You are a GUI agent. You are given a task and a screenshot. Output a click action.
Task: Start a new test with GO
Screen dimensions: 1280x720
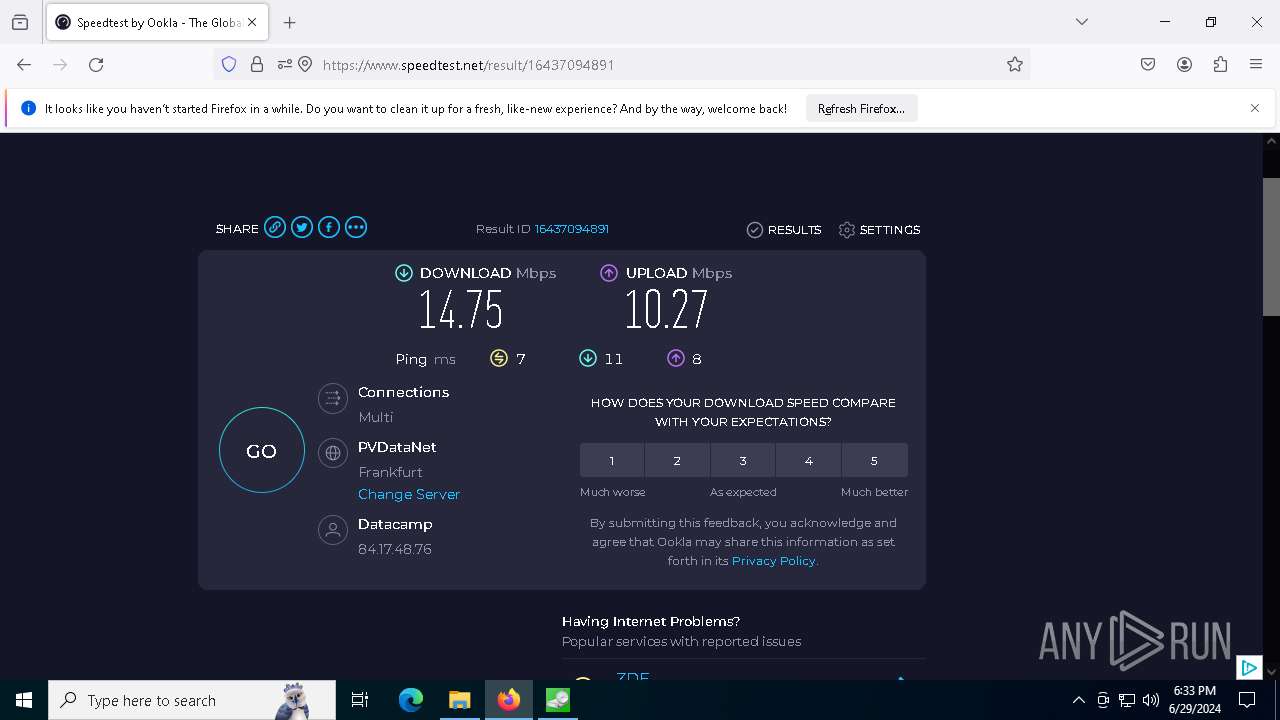[262, 450]
